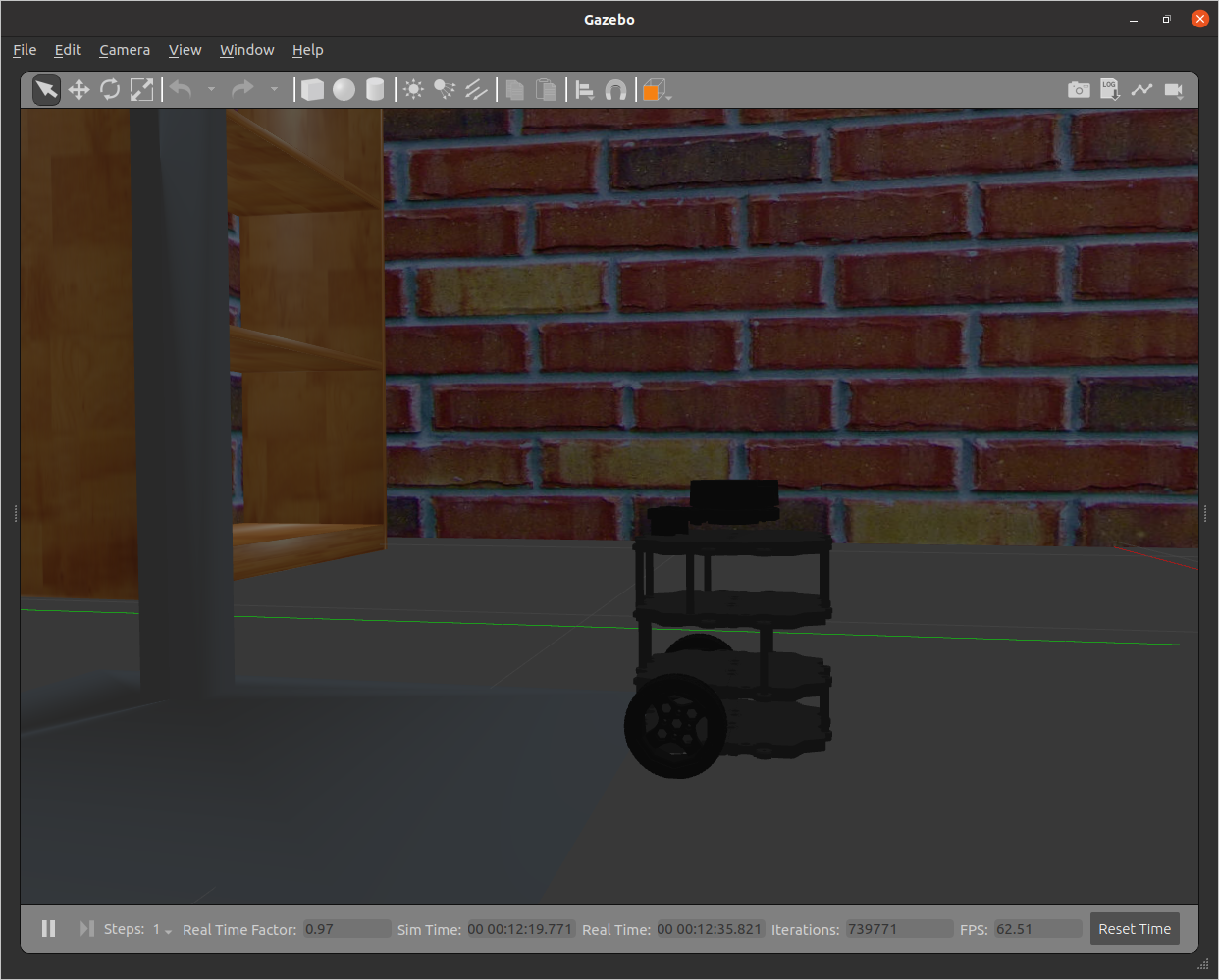Click the right panel splitter handle
Screen dimensions: 1219x980
(1205, 513)
